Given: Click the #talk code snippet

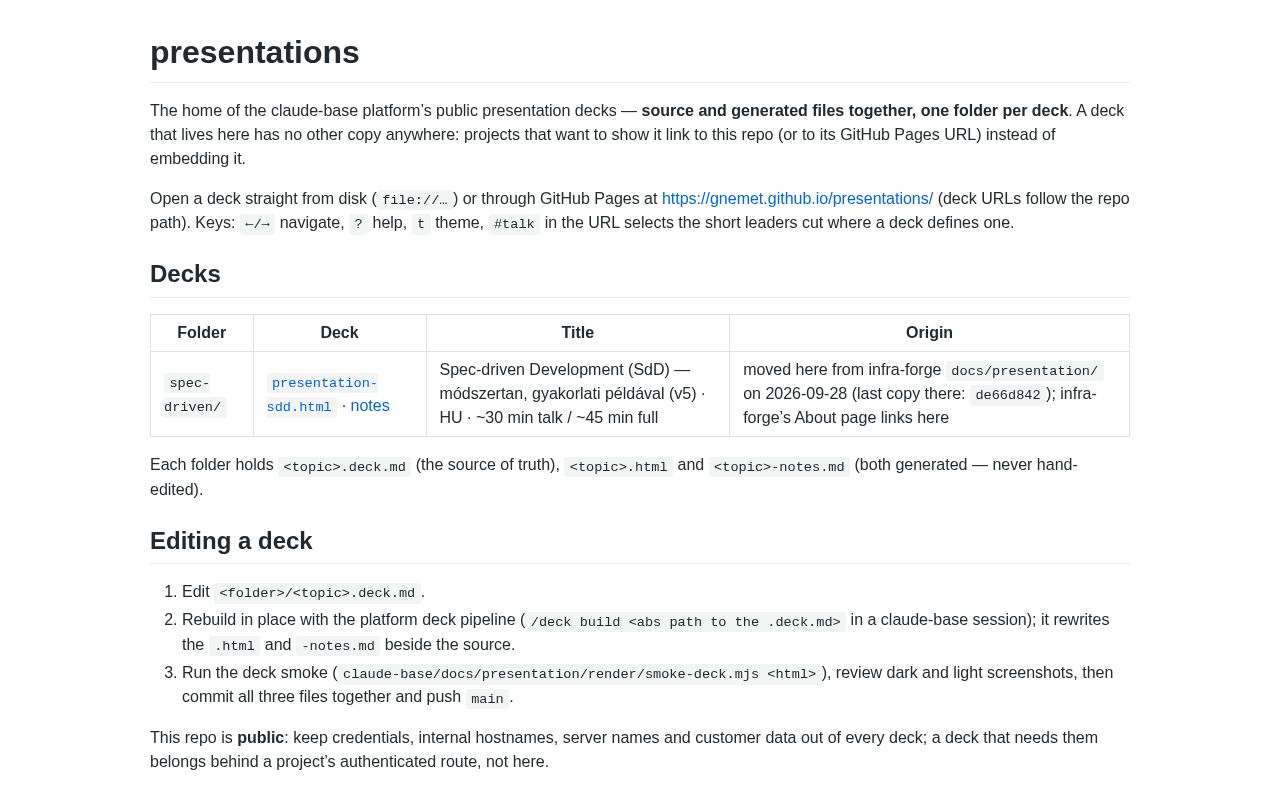Looking at the screenshot, I should (x=514, y=224).
